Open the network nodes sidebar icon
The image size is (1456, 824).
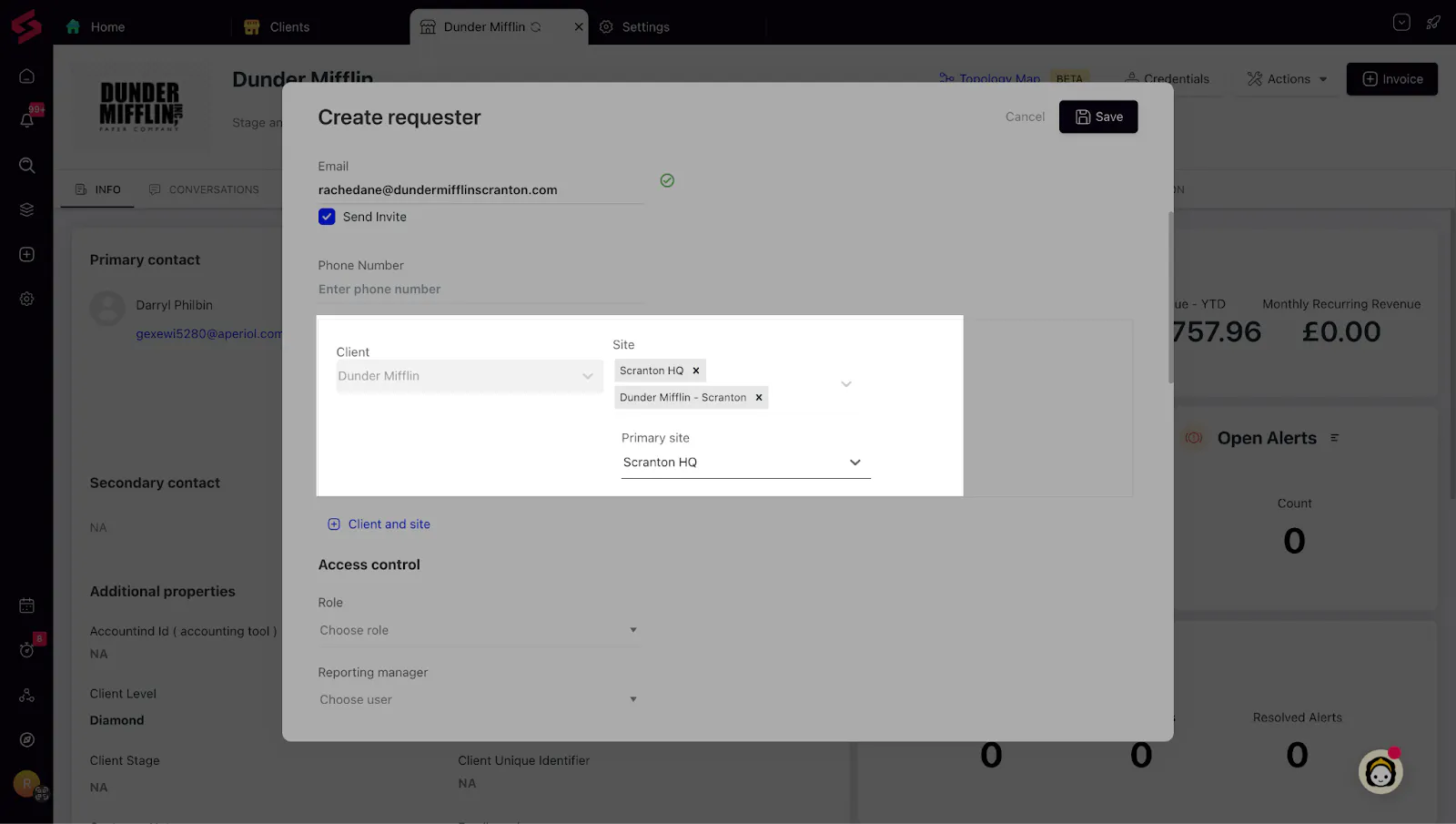tap(27, 695)
